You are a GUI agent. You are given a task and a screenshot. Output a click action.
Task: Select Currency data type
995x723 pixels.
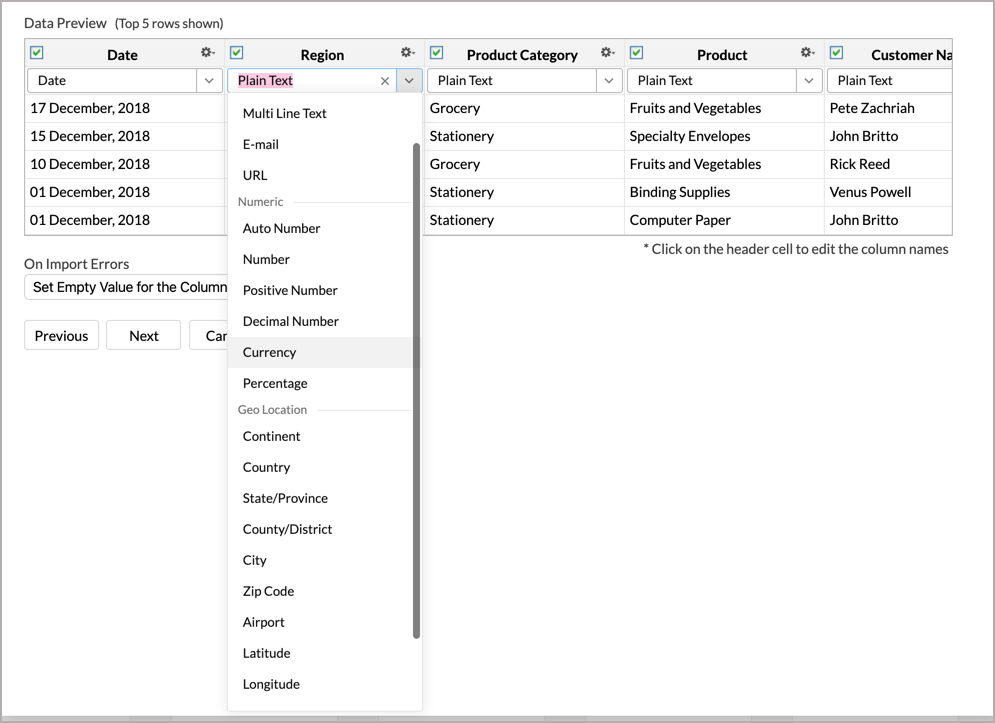click(320, 352)
